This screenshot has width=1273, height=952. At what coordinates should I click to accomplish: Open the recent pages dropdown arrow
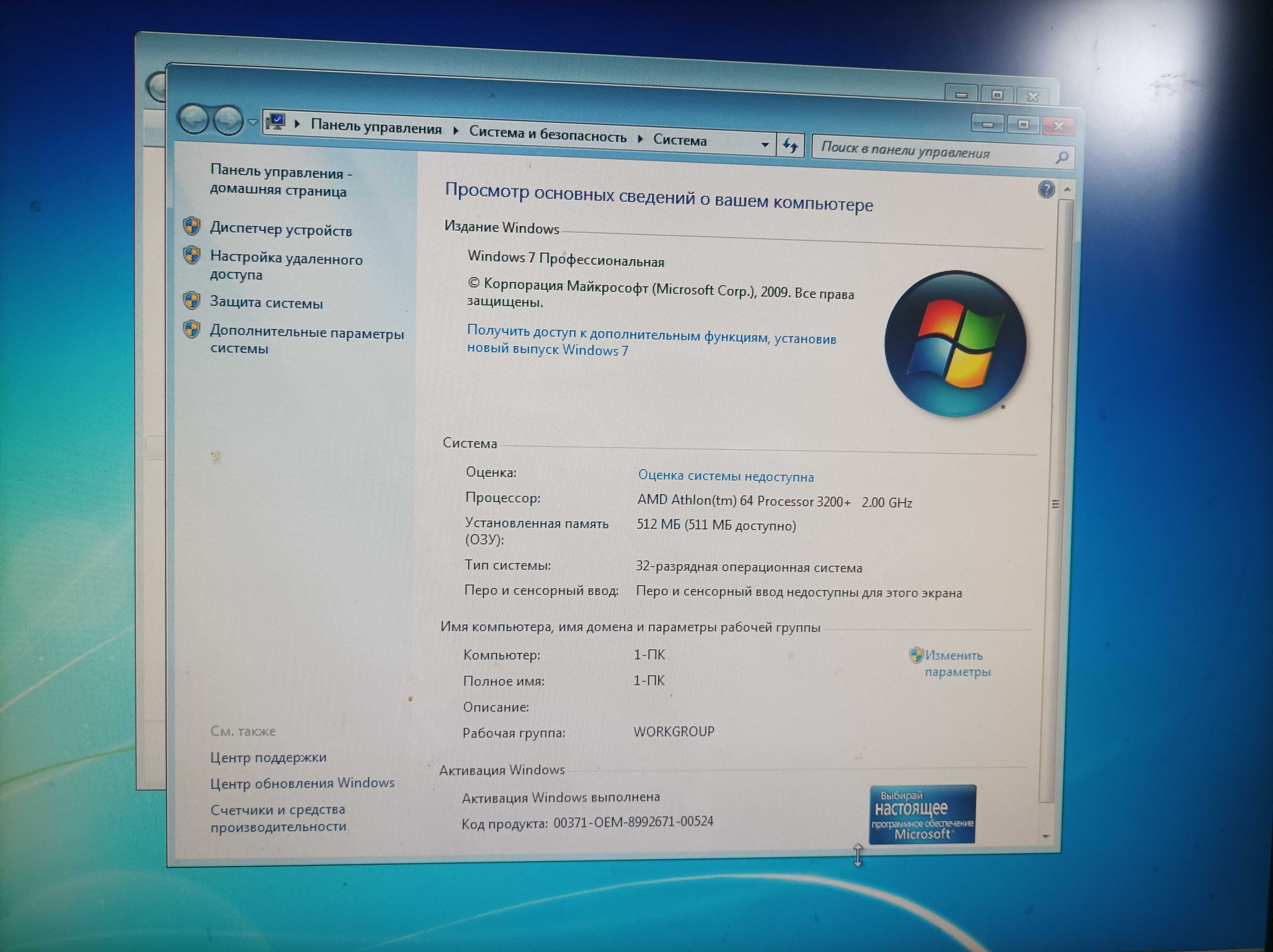253,122
